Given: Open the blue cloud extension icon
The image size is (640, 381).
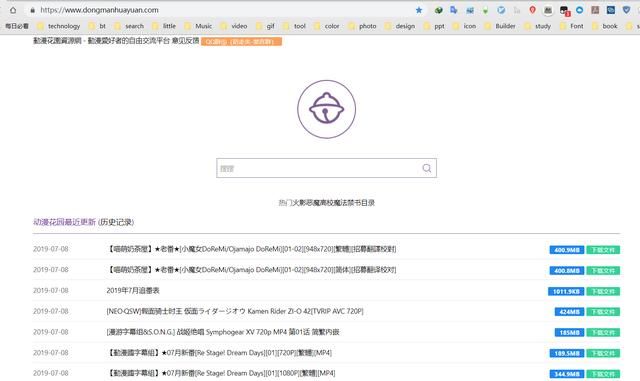Looking at the screenshot, I should [580, 10].
